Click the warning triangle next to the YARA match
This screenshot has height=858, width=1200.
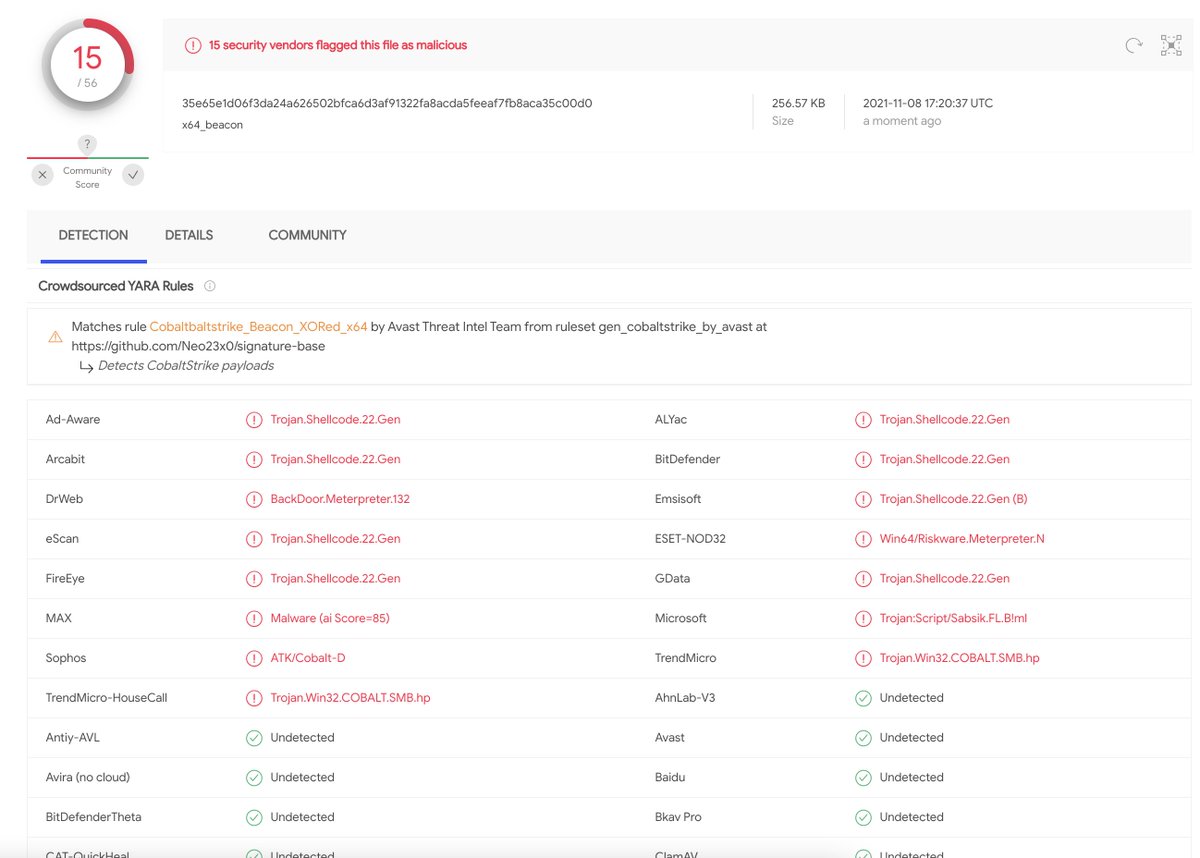(x=55, y=337)
